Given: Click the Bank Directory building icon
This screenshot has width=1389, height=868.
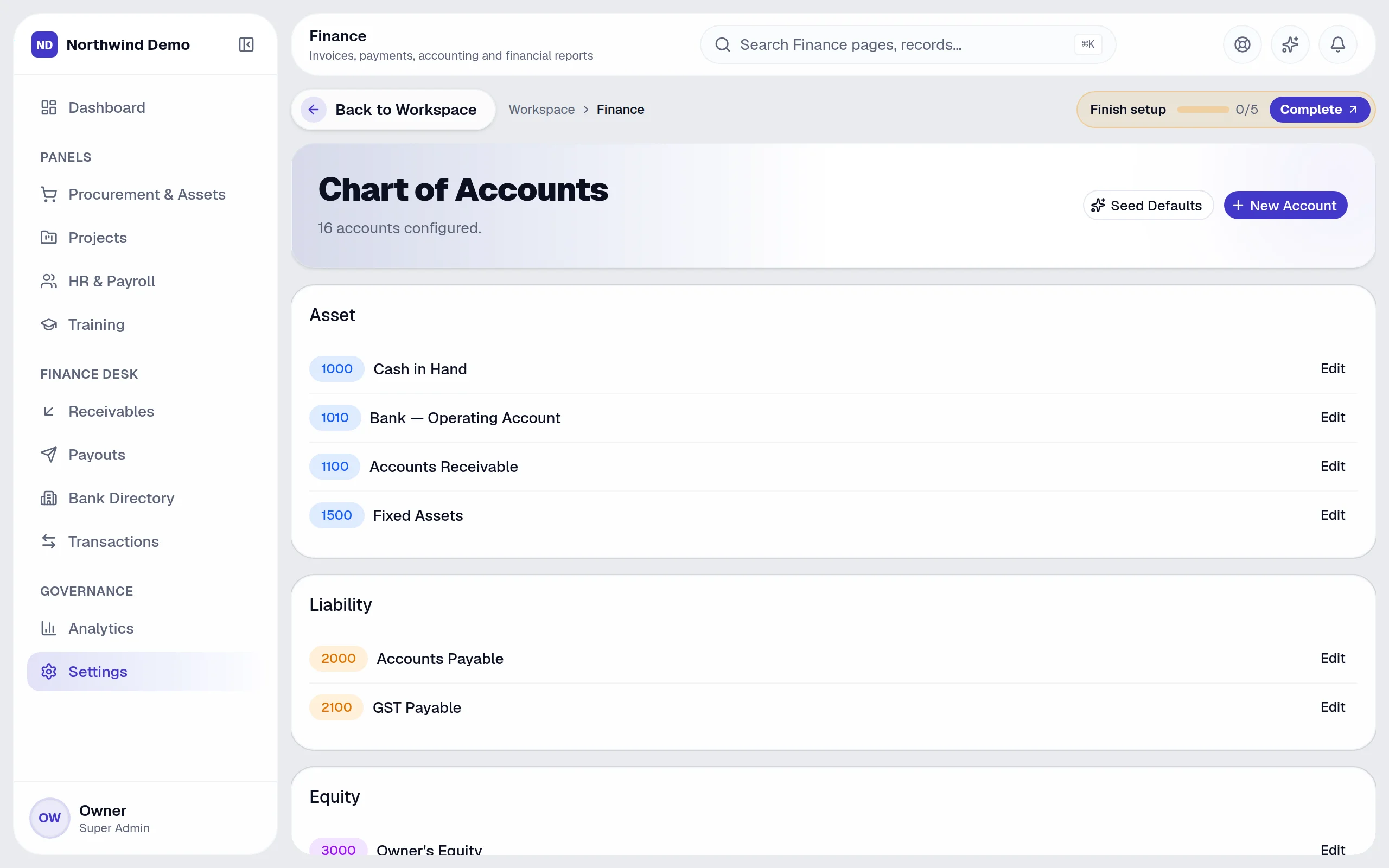Looking at the screenshot, I should pos(49,499).
